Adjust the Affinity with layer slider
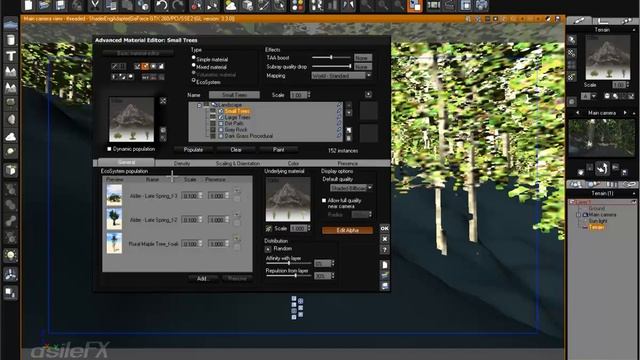The height and width of the screenshot is (360, 640). point(289,263)
